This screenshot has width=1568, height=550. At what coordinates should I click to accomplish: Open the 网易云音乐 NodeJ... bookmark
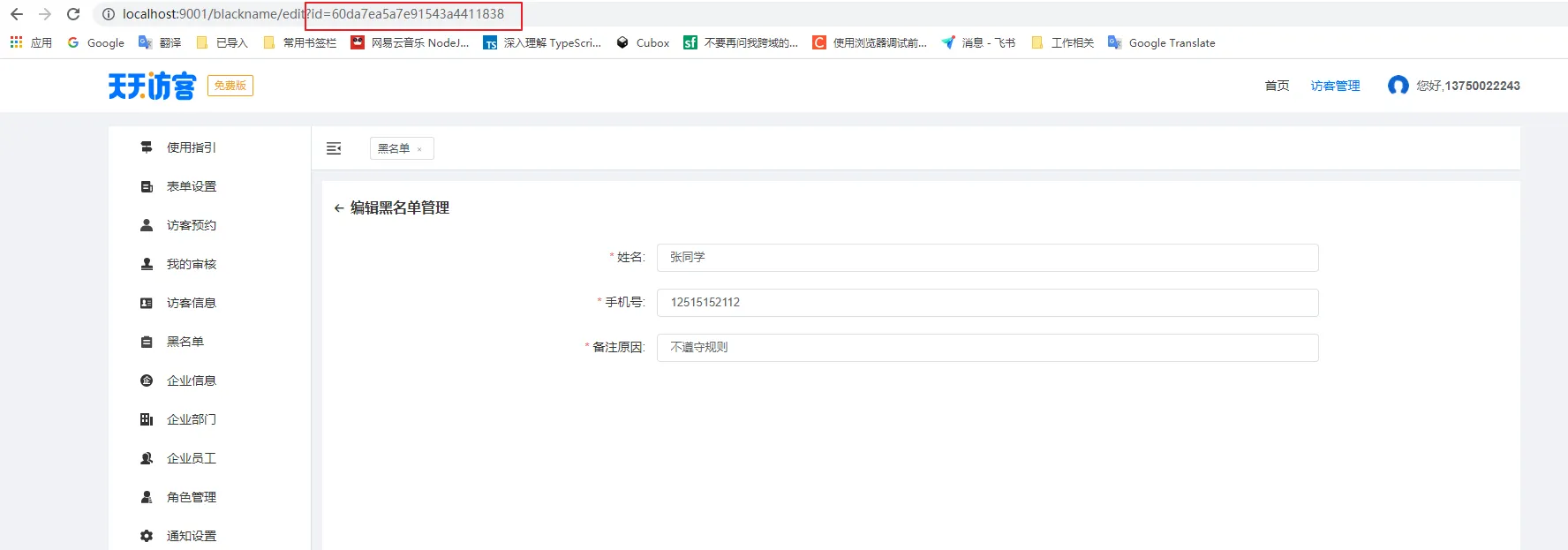[410, 42]
